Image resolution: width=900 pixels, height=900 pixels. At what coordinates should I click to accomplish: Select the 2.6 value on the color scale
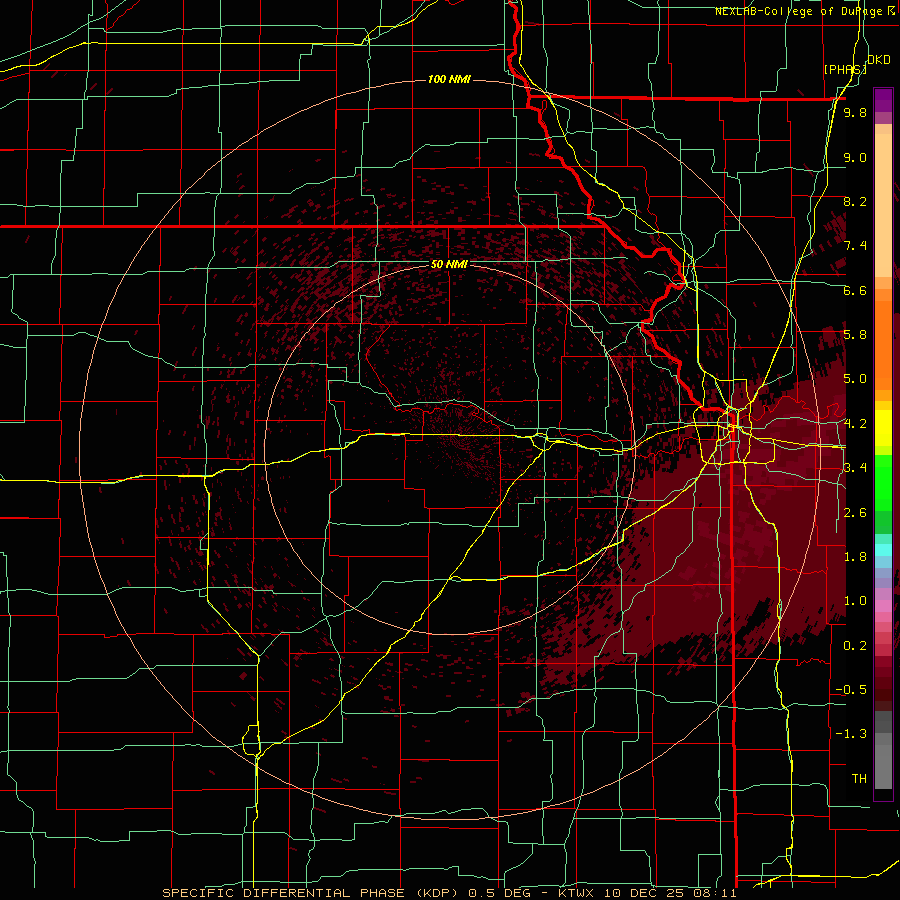coord(855,513)
